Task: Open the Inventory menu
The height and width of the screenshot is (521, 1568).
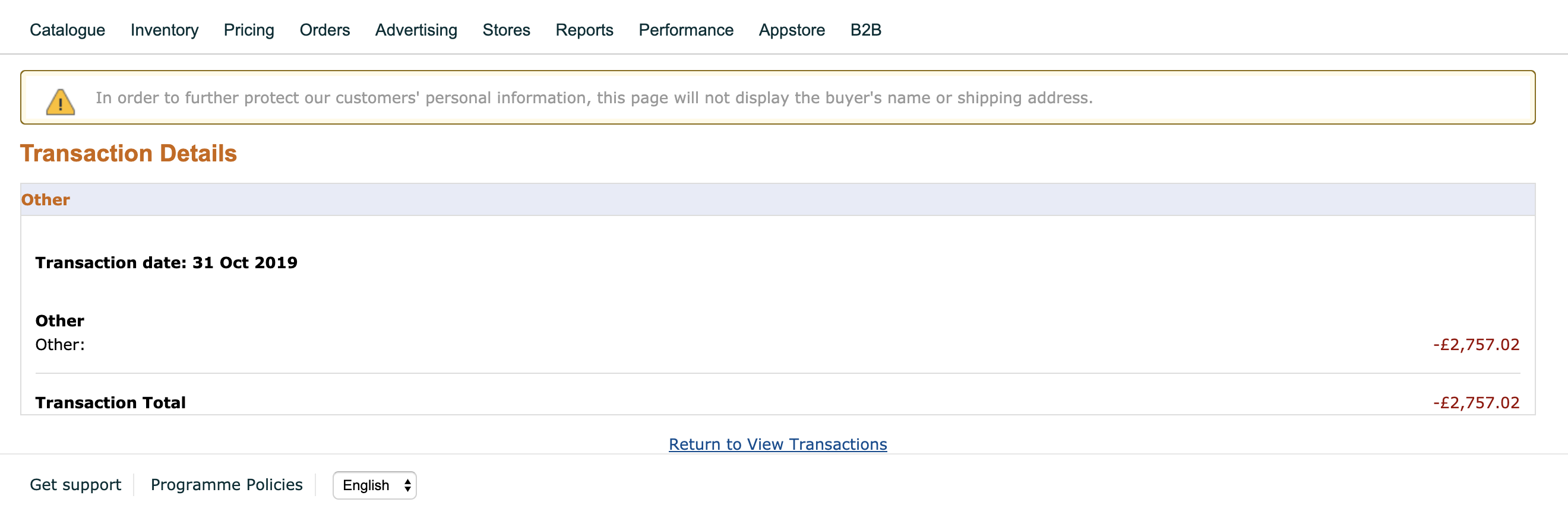Action: [165, 30]
